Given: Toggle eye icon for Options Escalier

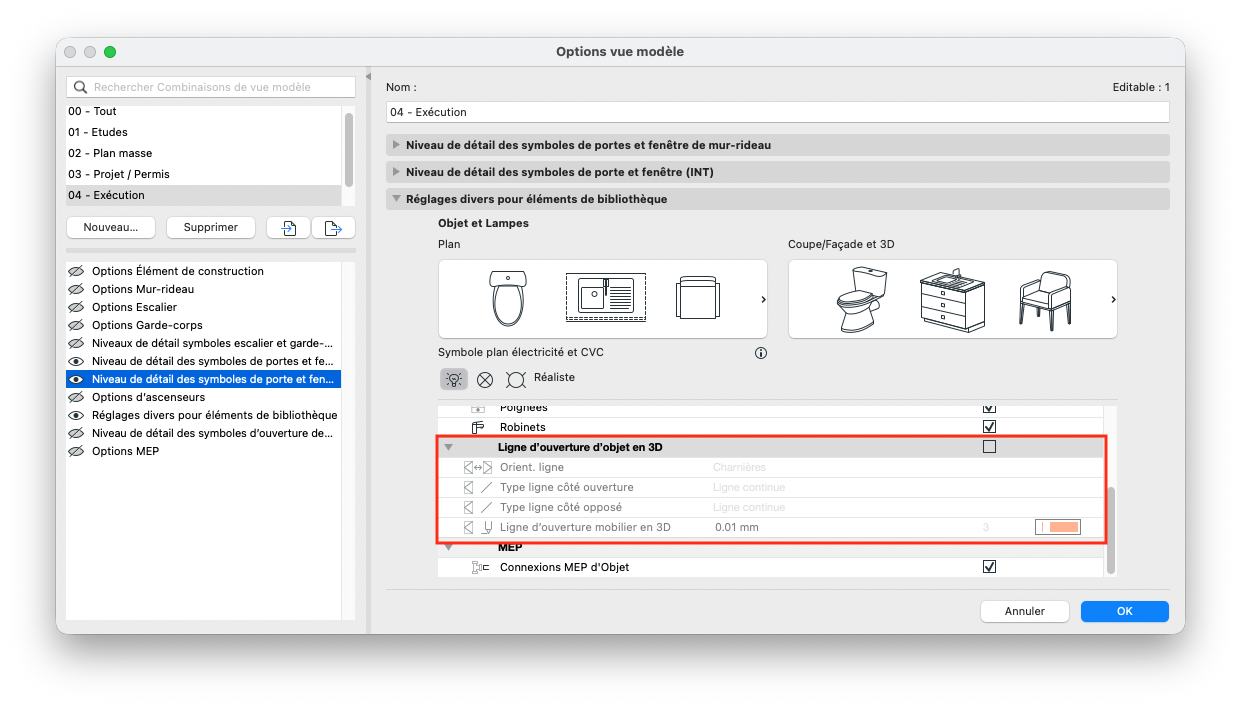Looking at the screenshot, I should pos(75,307).
